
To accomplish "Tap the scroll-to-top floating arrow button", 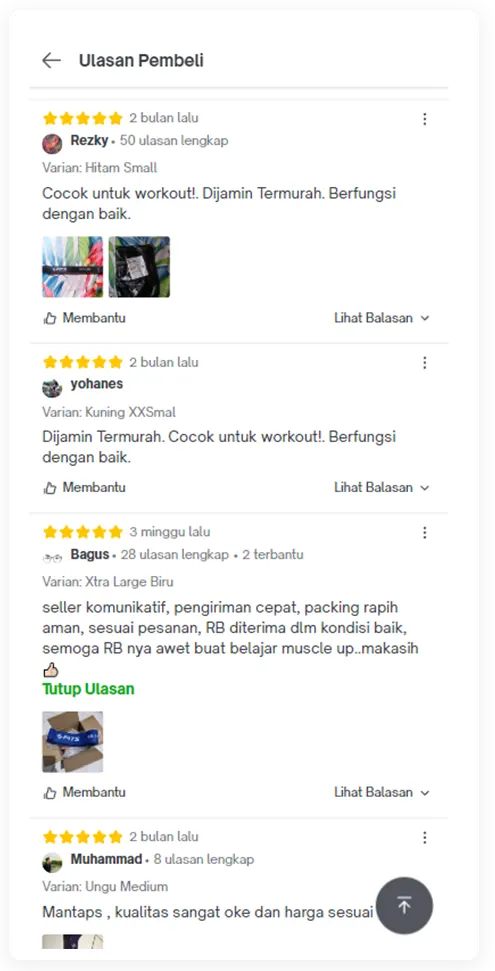I will click(404, 905).
